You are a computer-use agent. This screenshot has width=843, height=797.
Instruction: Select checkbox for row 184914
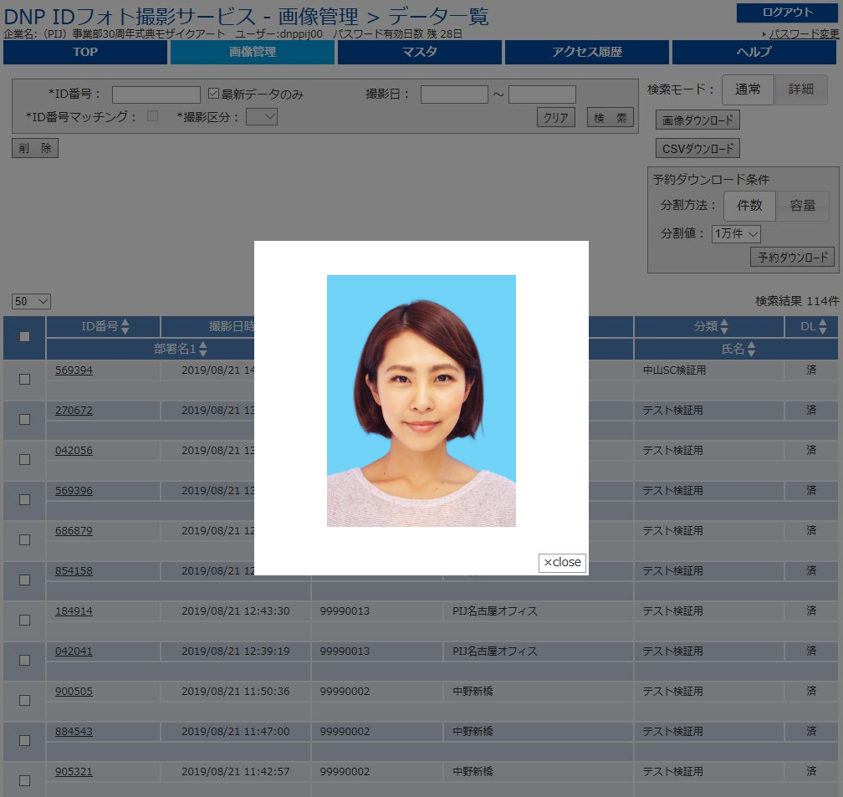click(x=24, y=620)
